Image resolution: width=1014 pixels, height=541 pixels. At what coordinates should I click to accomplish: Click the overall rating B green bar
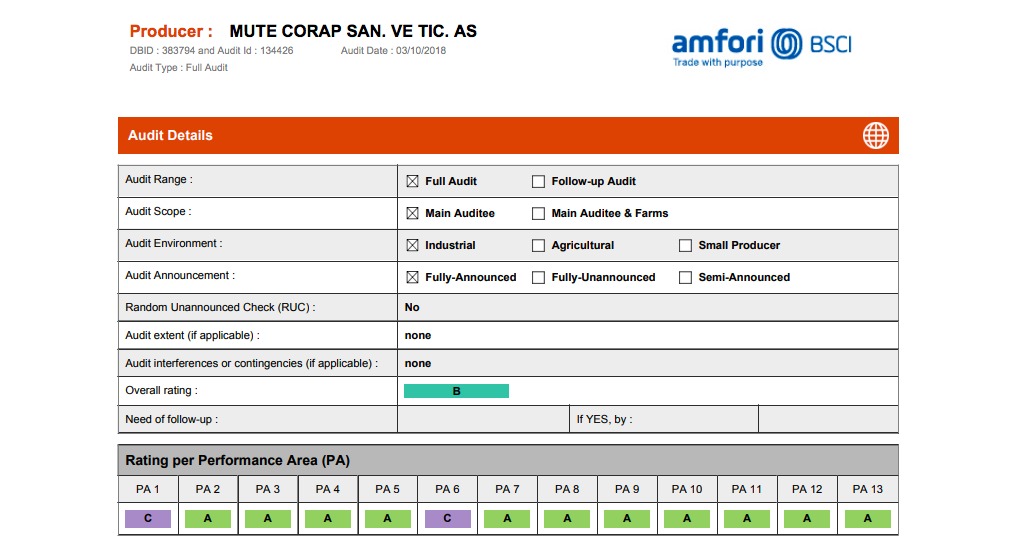(456, 391)
